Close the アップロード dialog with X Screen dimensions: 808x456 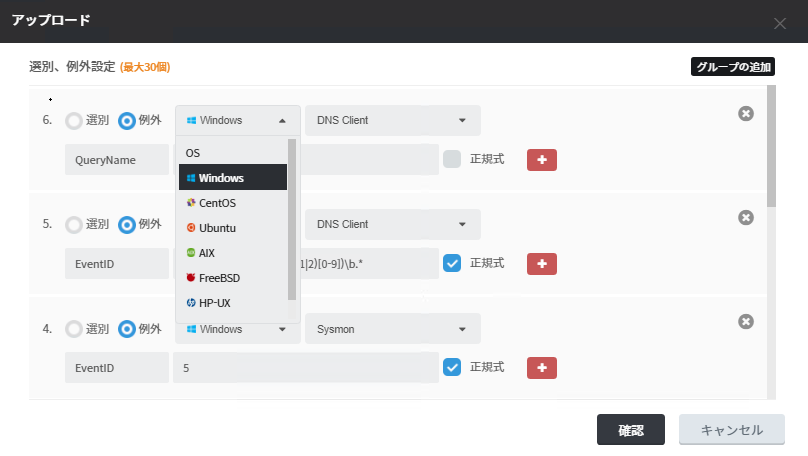coord(780,23)
